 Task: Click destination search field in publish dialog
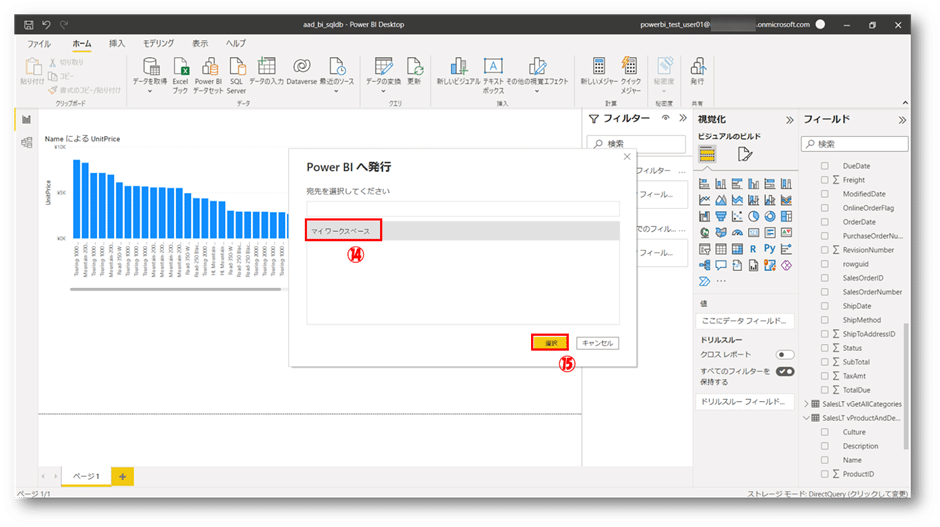[x=463, y=209]
